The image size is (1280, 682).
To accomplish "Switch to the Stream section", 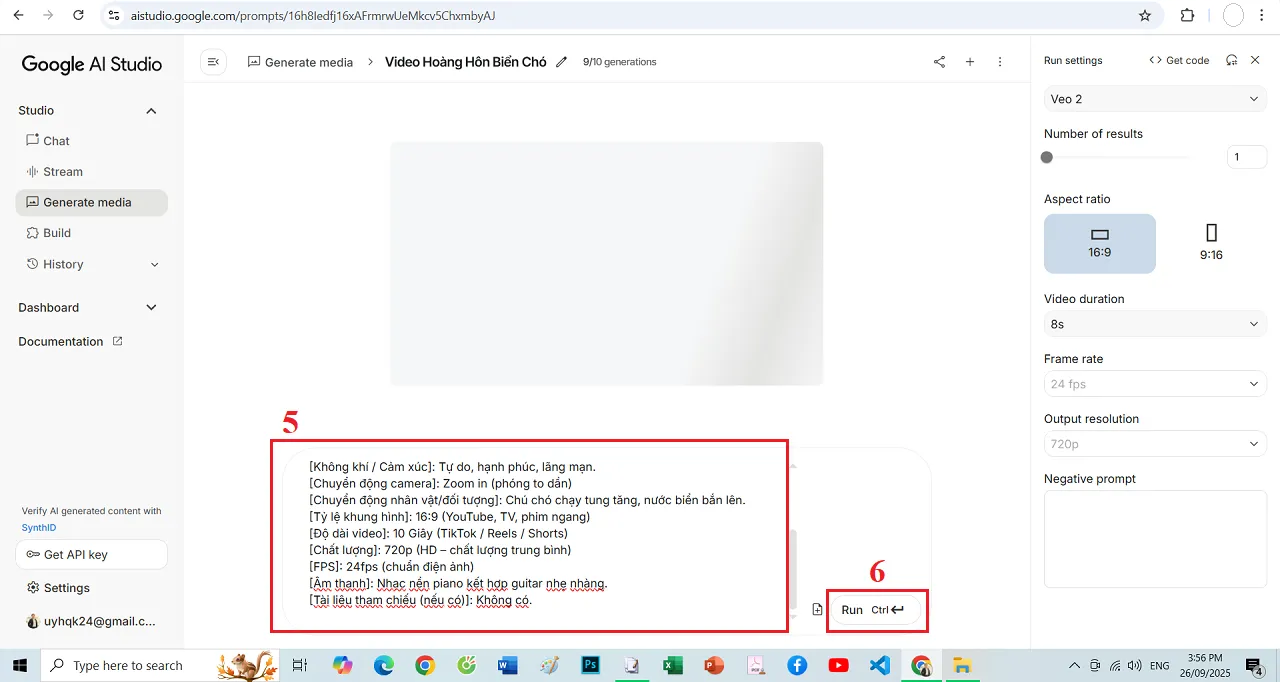I will pyautogui.click(x=63, y=171).
